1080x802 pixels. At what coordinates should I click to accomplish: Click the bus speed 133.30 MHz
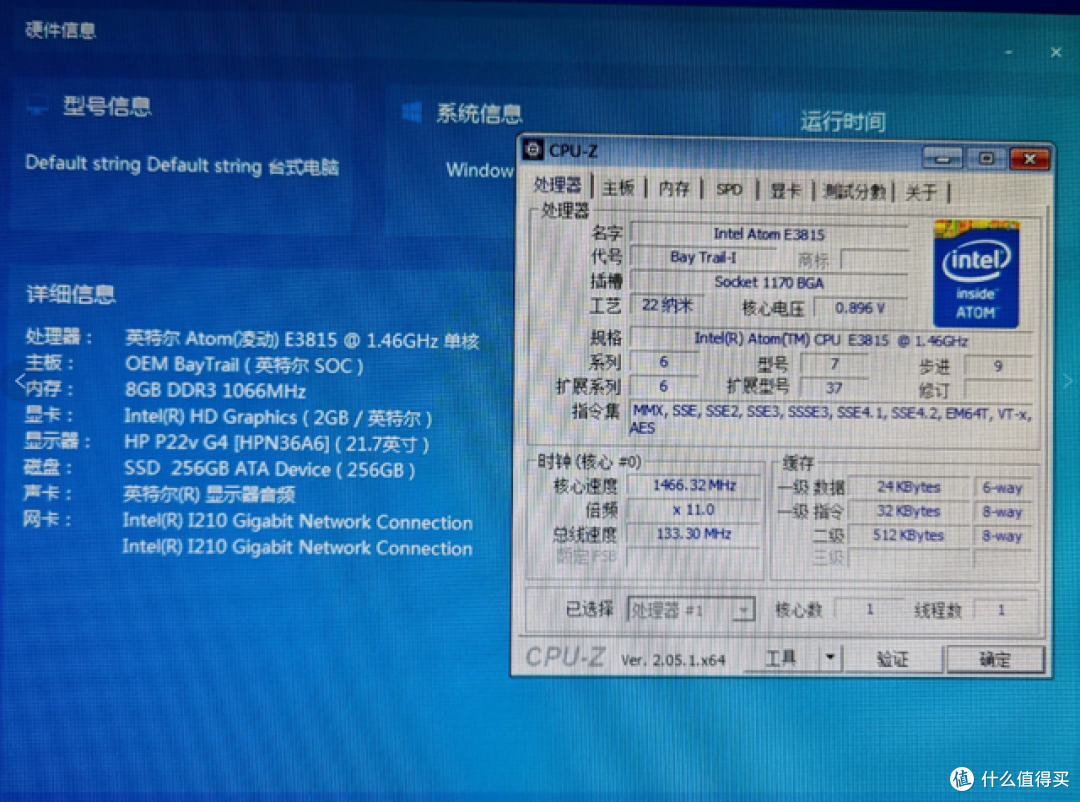click(694, 534)
